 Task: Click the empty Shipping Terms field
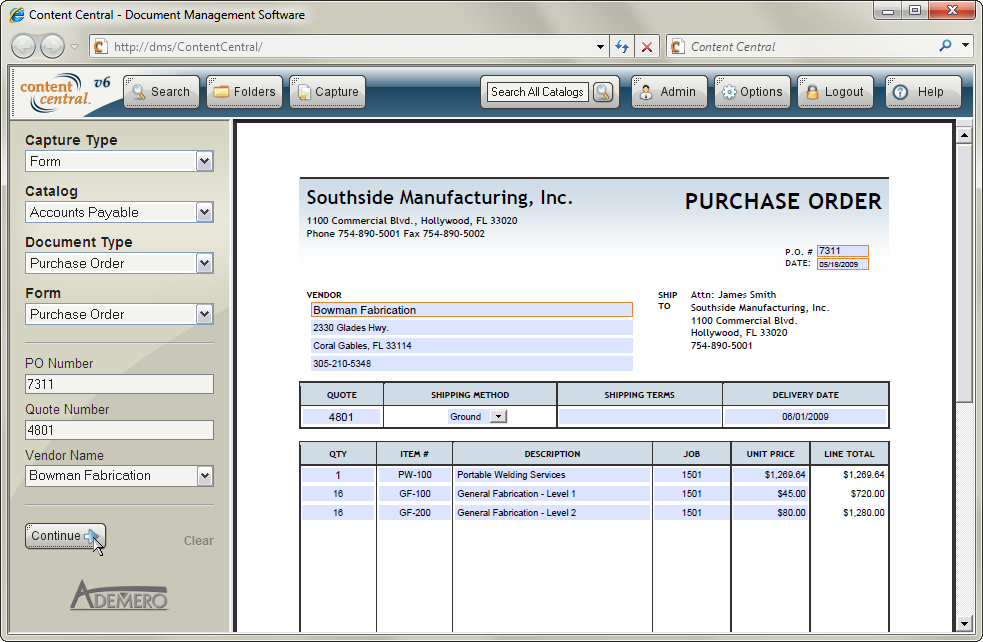click(x=639, y=417)
